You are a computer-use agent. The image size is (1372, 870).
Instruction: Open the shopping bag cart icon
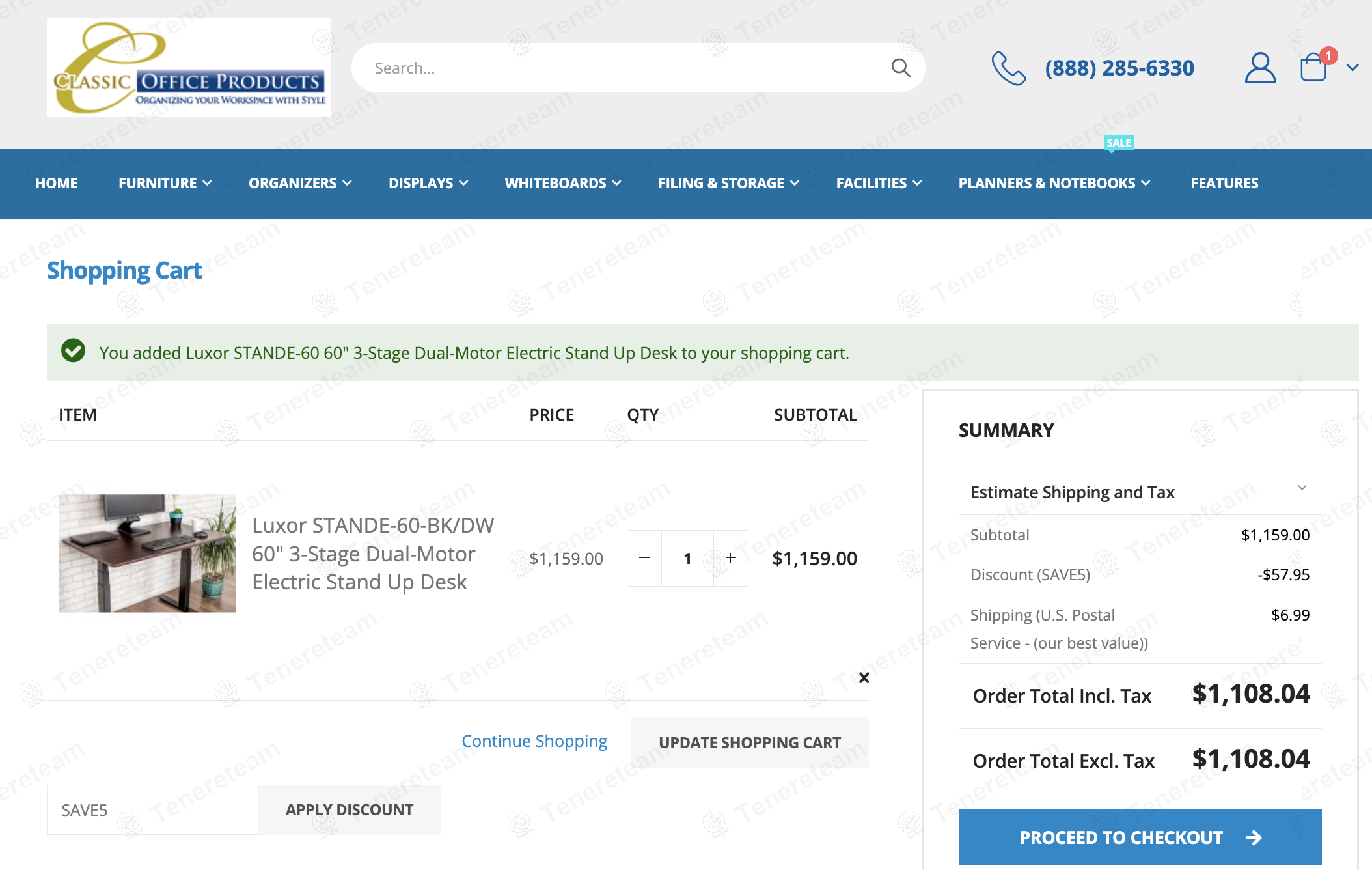click(1313, 68)
